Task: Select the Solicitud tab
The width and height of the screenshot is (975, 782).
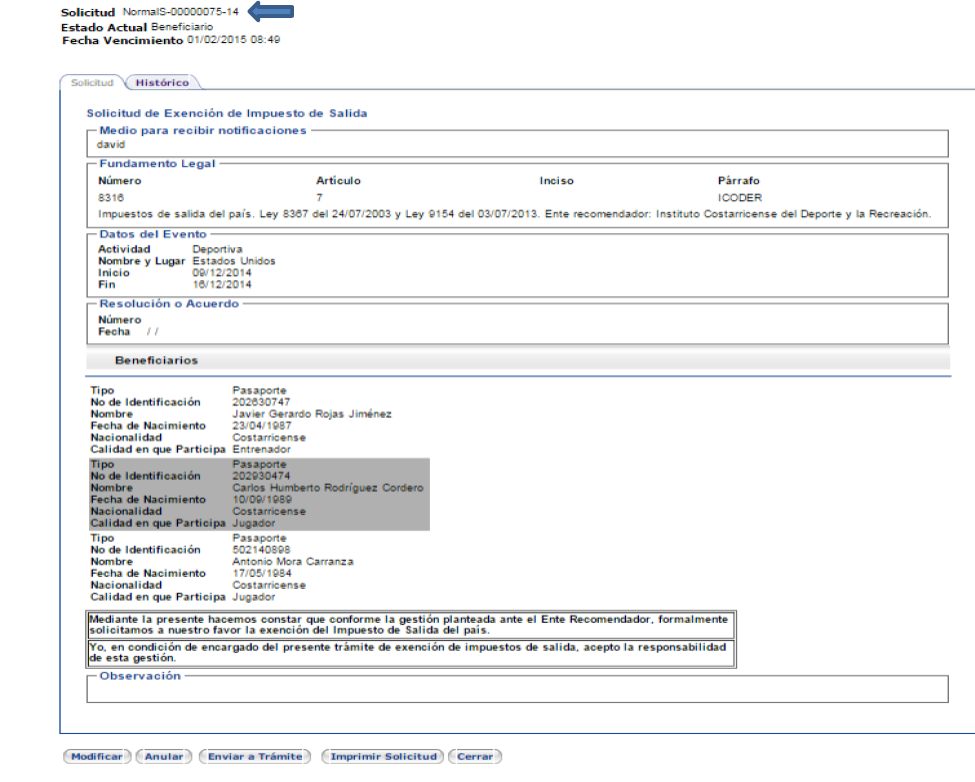Action: click(x=91, y=83)
